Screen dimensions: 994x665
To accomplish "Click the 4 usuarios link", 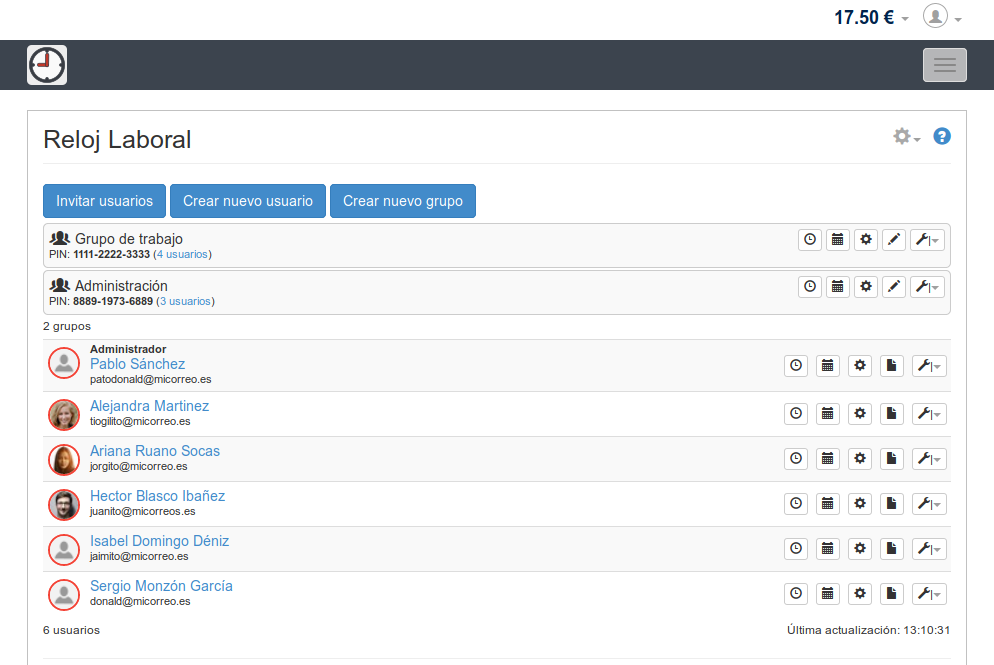I will (x=182, y=254).
